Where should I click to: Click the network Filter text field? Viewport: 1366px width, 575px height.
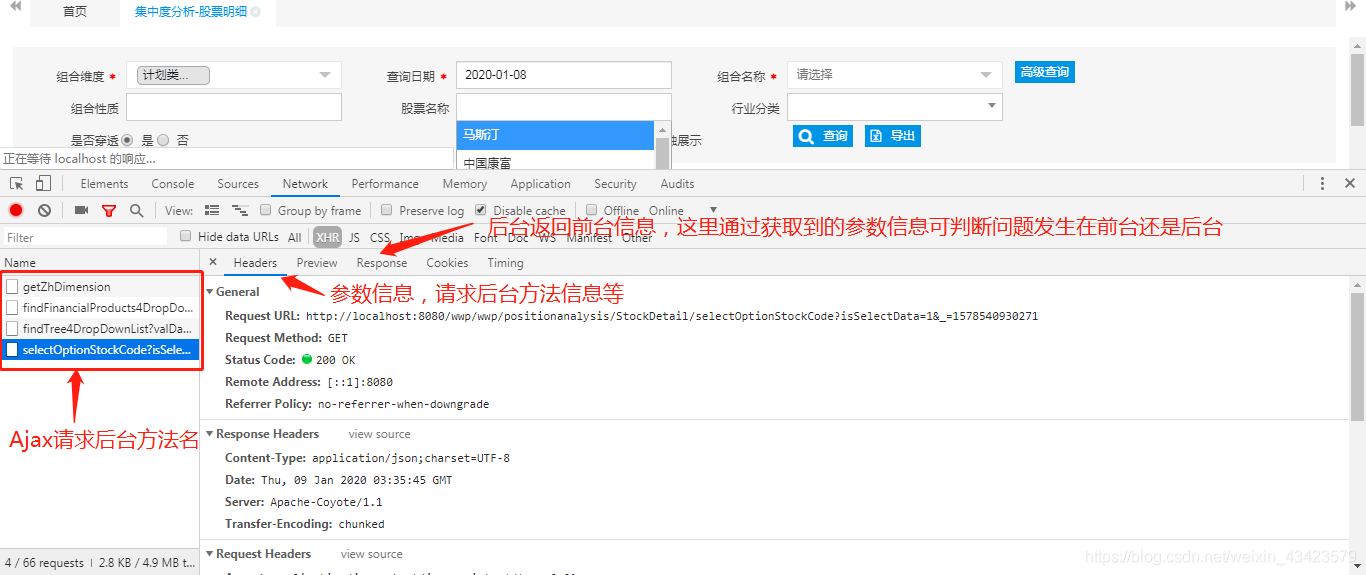coord(85,237)
